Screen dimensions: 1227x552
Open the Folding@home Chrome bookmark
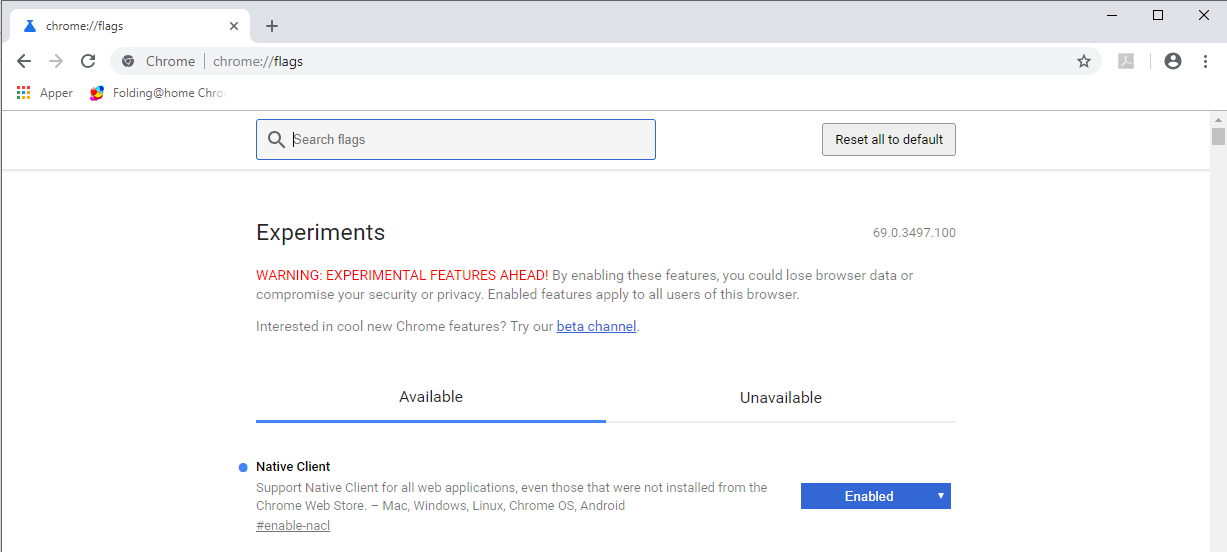coord(156,93)
